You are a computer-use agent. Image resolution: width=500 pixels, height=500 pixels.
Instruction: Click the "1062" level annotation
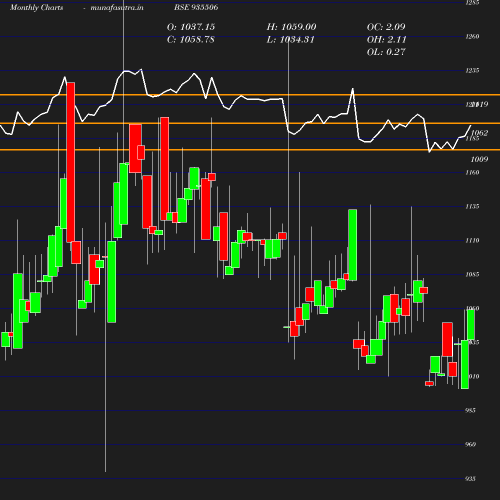(479, 133)
